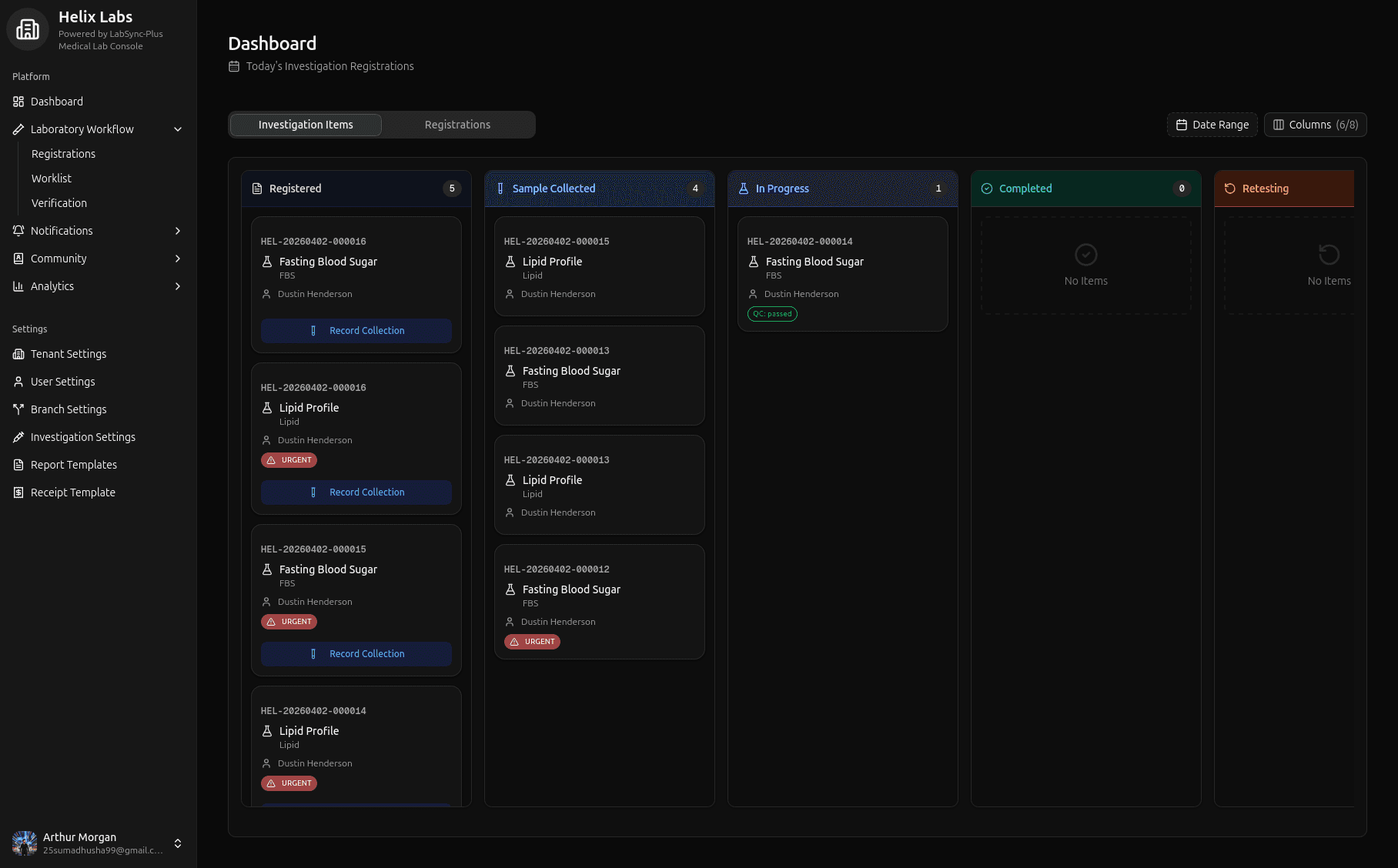The width and height of the screenshot is (1398, 868).
Task: Click the Retesting refresh icon in header
Action: click(x=1230, y=189)
